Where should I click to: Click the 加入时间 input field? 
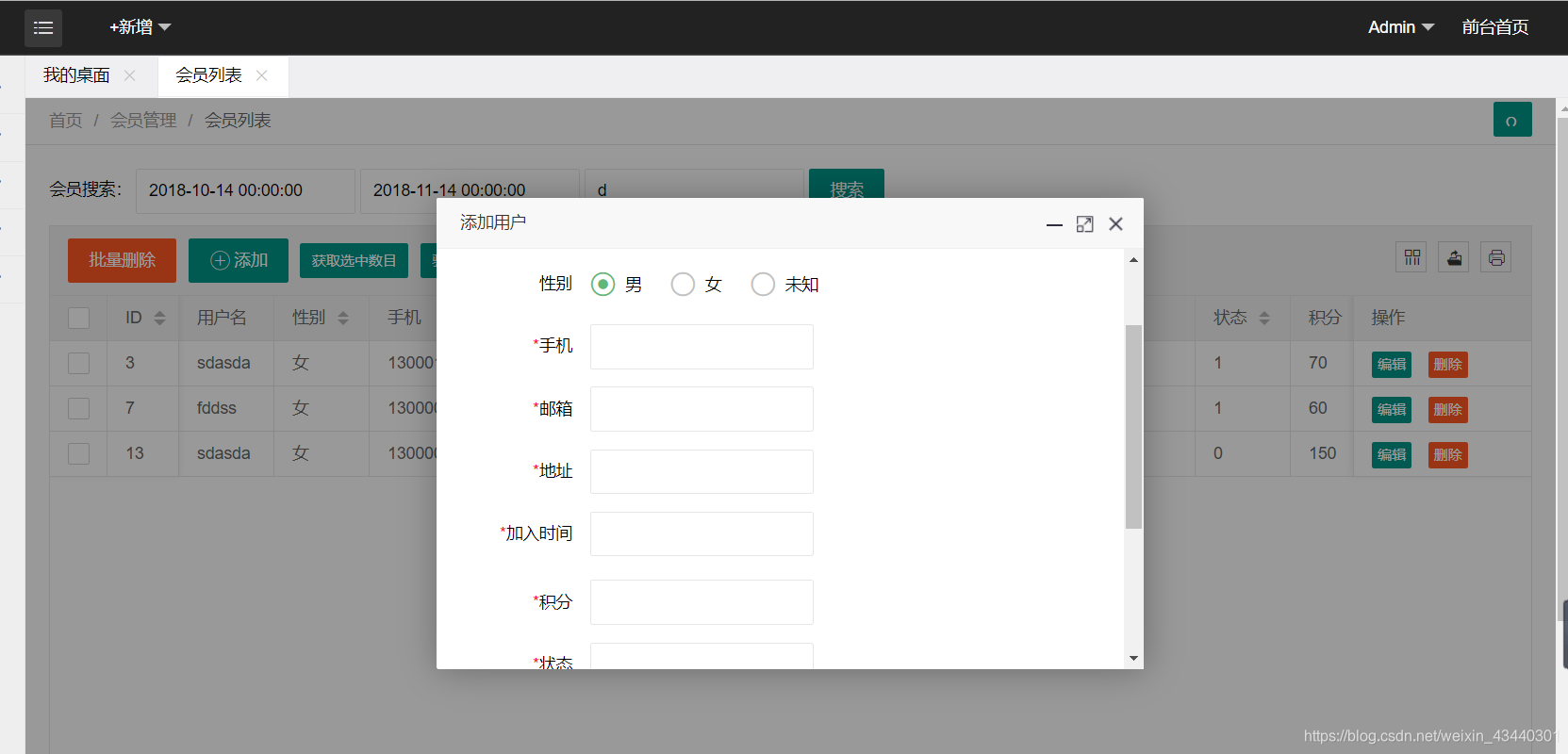pyautogui.click(x=701, y=533)
